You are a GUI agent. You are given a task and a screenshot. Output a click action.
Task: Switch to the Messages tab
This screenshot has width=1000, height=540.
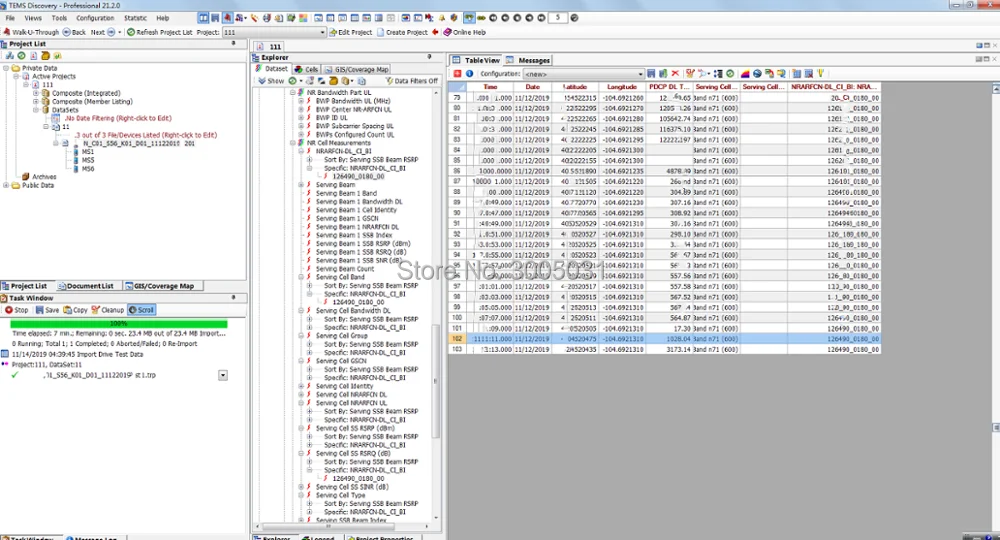(x=528, y=60)
